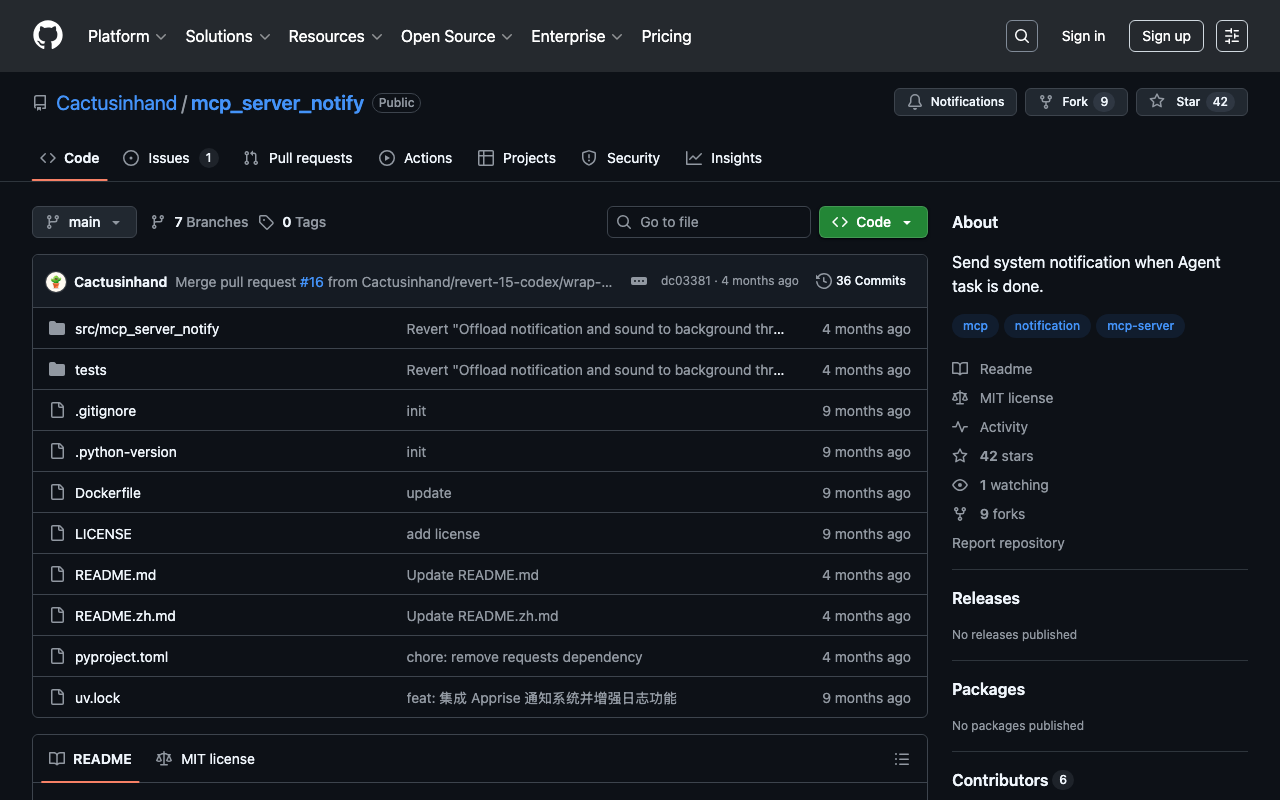Open the src/mcp_server_notify folder

pyautogui.click(x=147, y=329)
